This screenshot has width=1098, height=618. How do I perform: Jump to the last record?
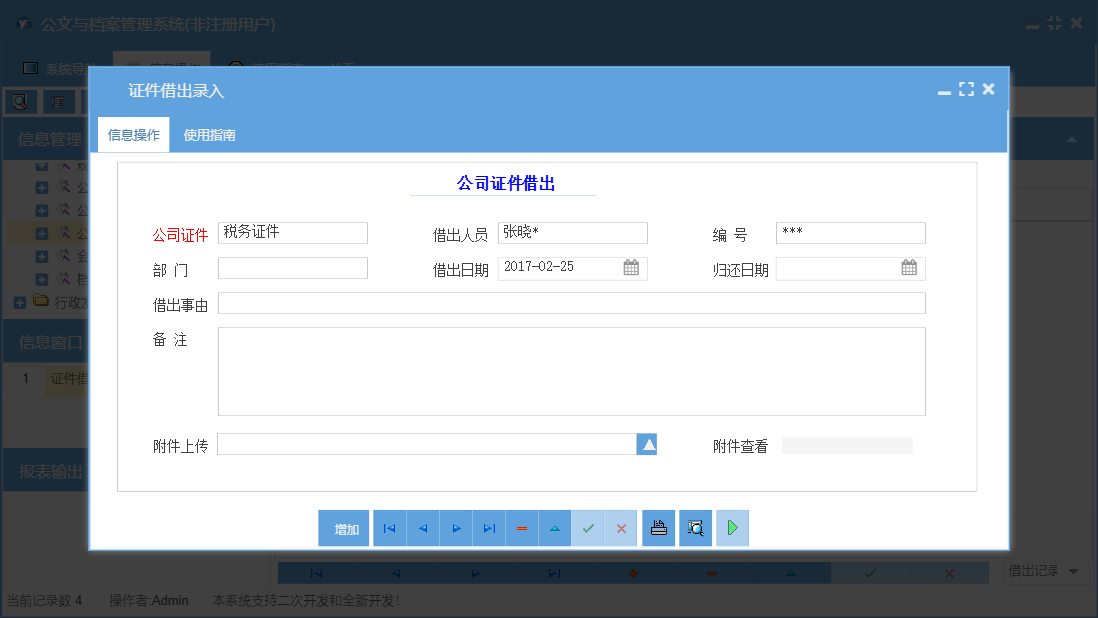tap(489, 528)
